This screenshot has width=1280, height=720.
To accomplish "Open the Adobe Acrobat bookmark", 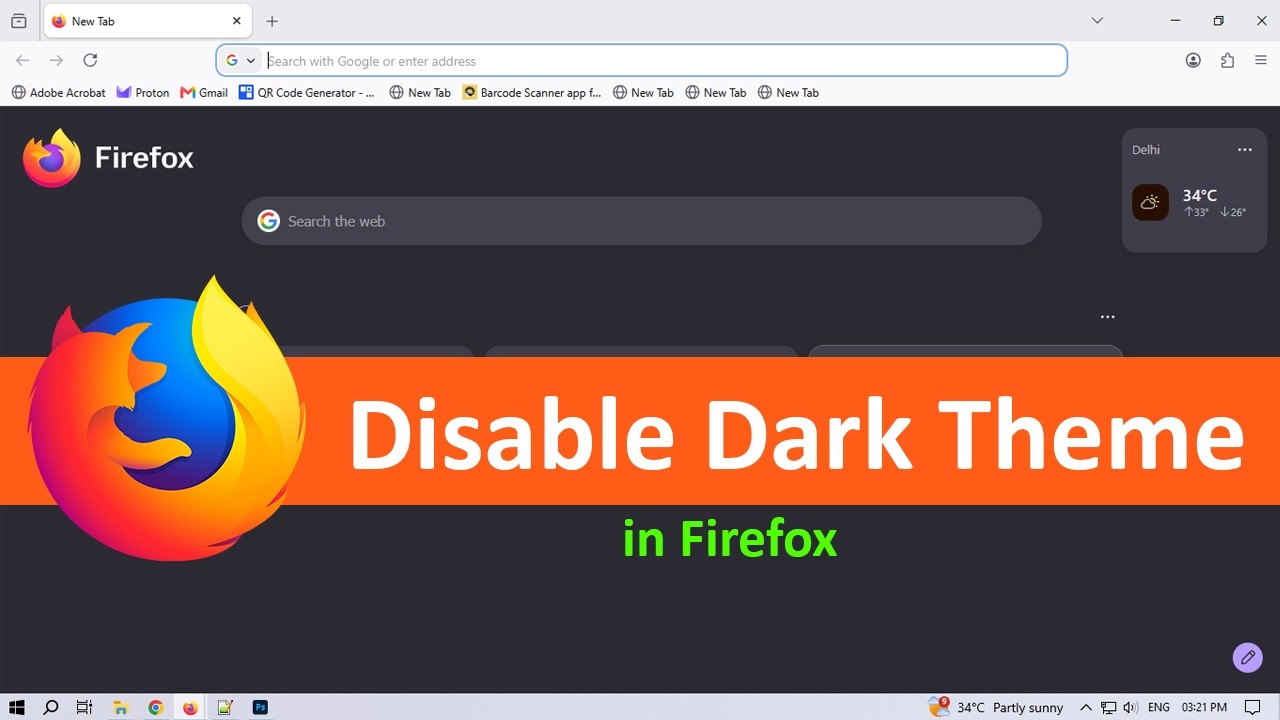I will coord(58,92).
